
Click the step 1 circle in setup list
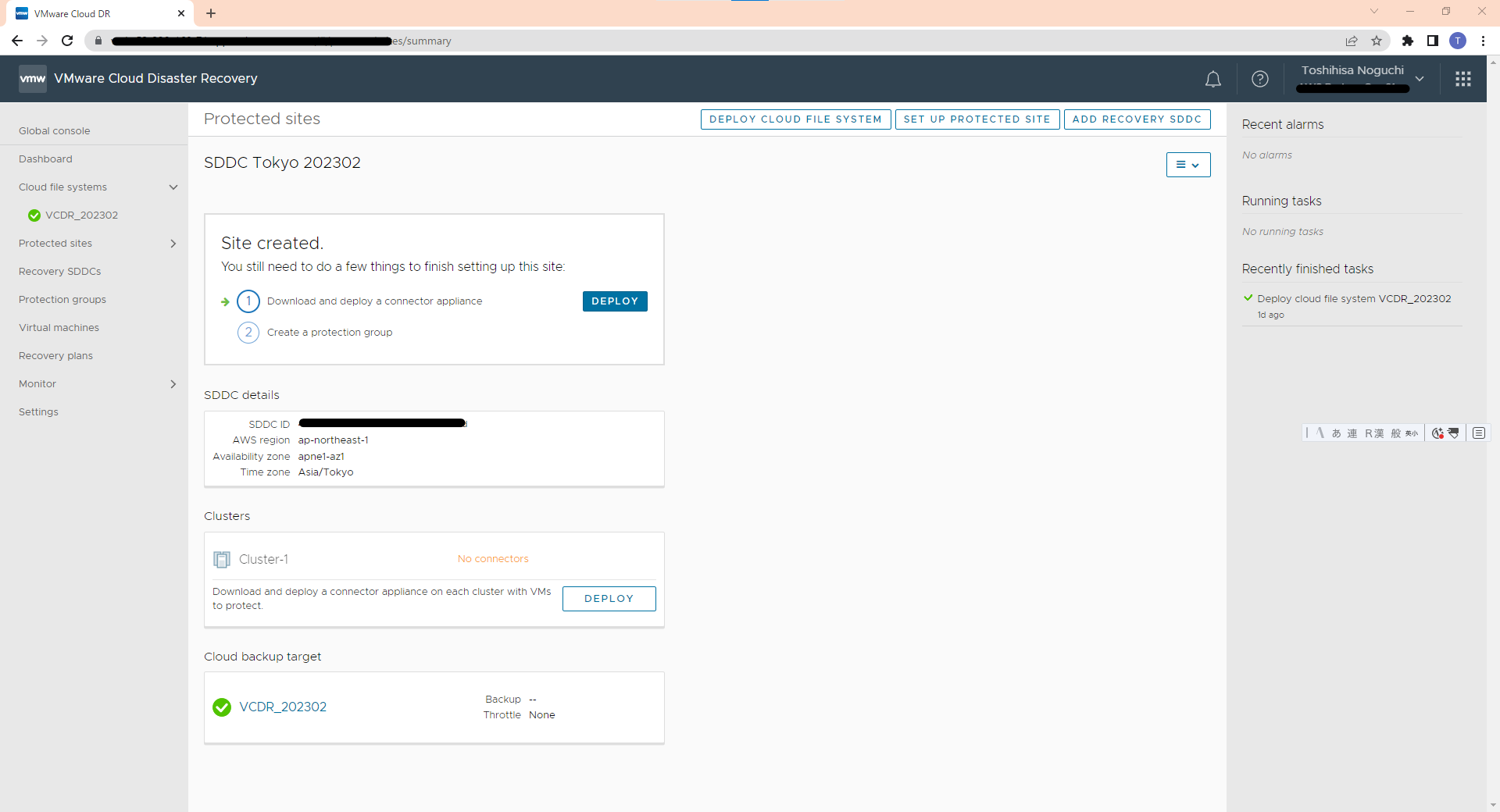coord(248,301)
